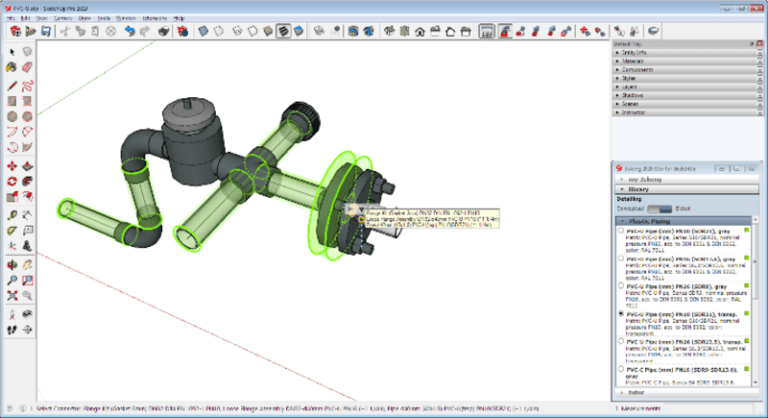Open the Camera menu
768x418 pixels.
63,18
